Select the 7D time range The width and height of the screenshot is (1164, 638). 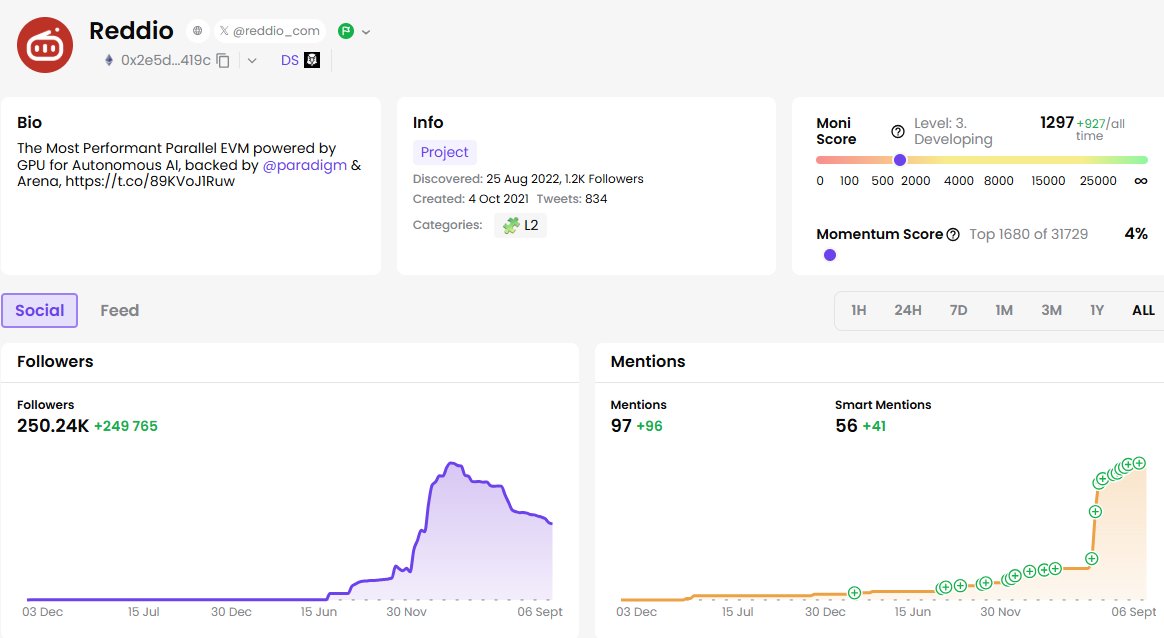coord(958,310)
